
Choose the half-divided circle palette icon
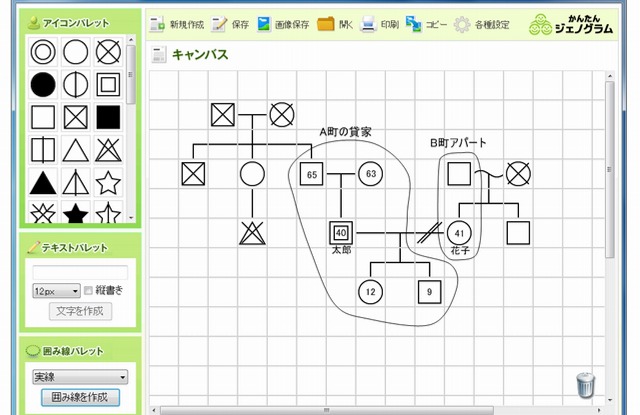tap(76, 86)
